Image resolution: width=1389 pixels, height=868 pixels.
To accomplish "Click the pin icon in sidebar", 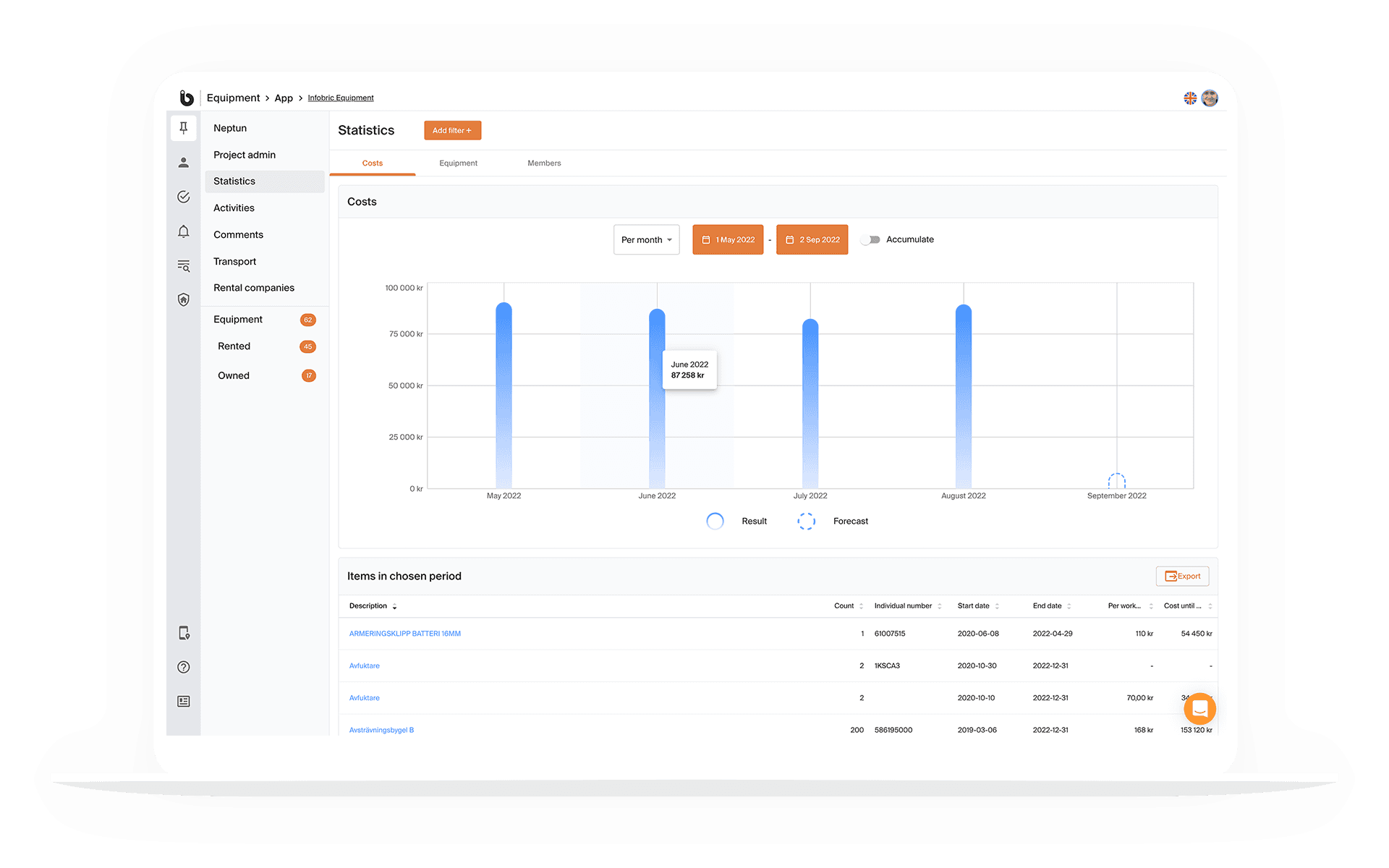I will point(183,128).
